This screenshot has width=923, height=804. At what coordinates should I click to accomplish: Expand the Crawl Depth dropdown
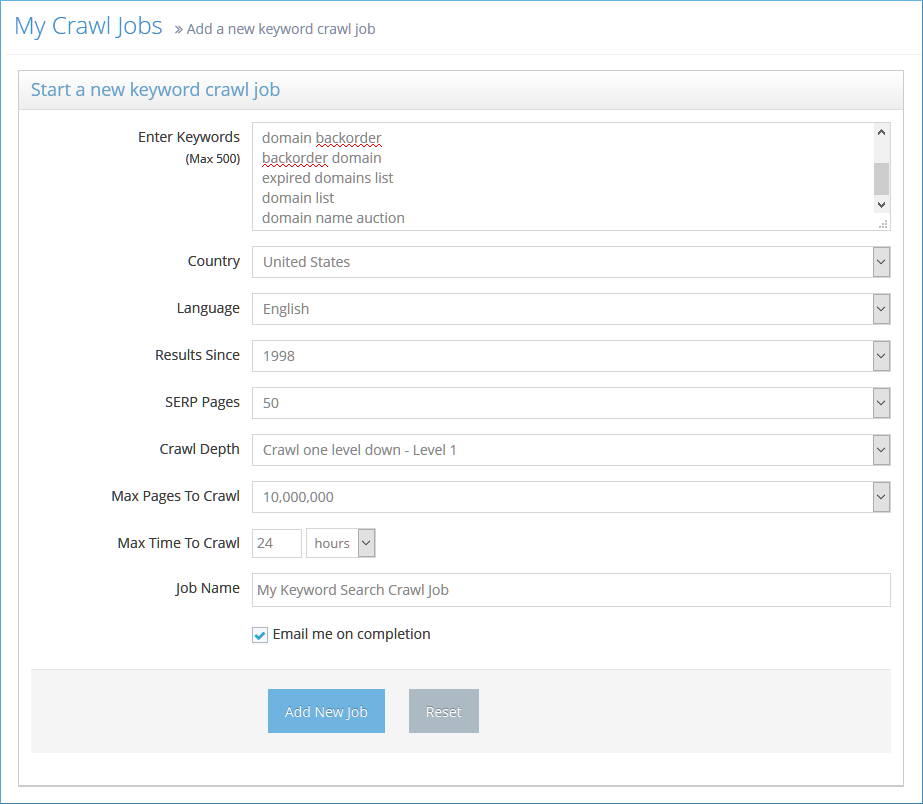tap(571, 450)
